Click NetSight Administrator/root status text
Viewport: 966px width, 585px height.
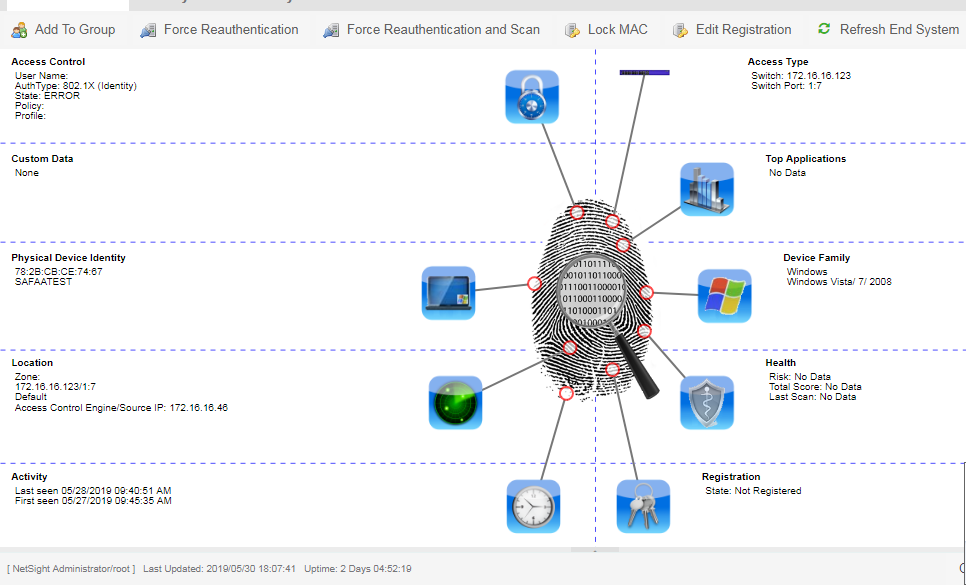pyautogui.click(x=70, y=568)
